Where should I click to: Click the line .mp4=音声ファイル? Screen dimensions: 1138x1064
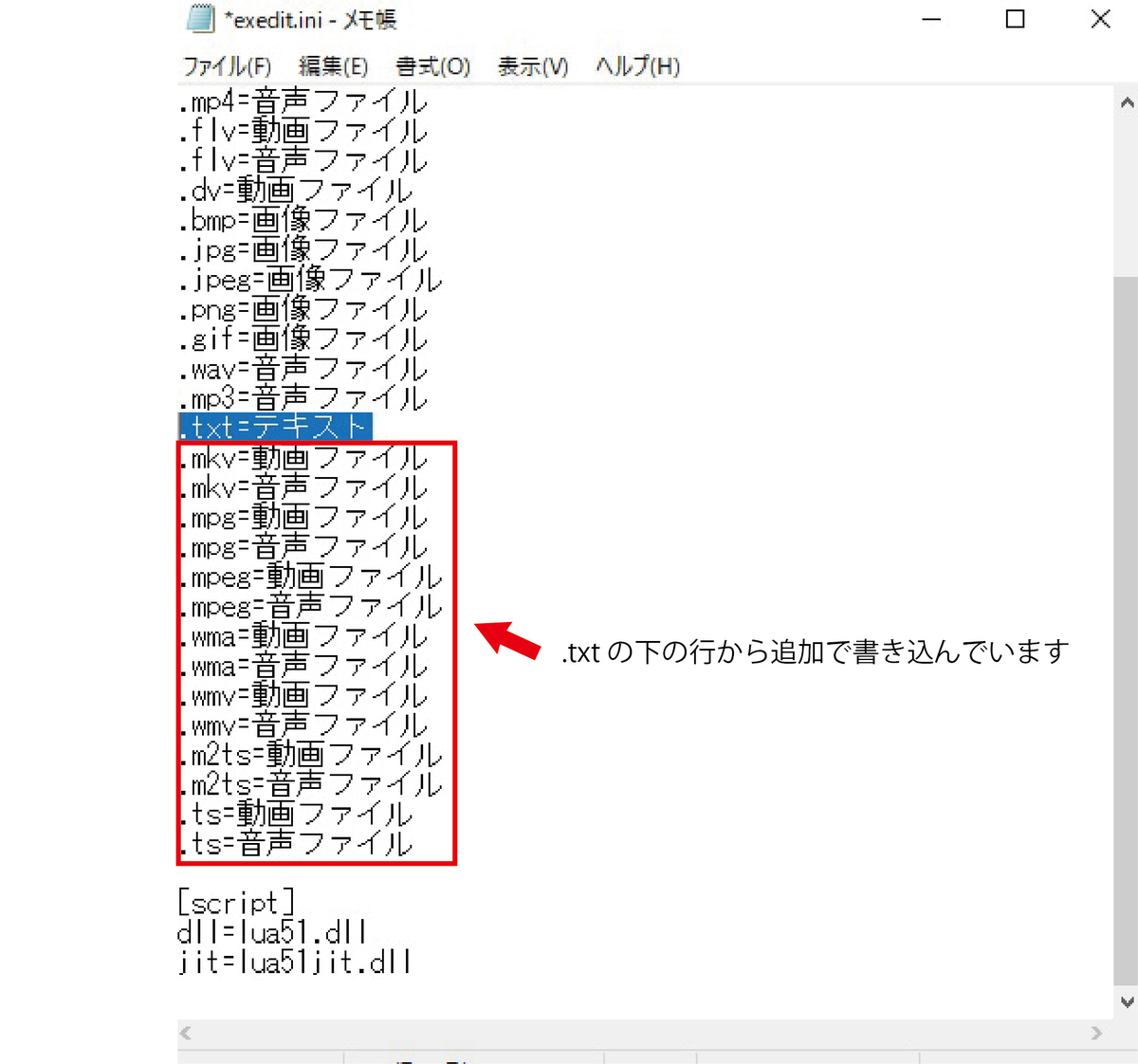(x=303, y=101)
